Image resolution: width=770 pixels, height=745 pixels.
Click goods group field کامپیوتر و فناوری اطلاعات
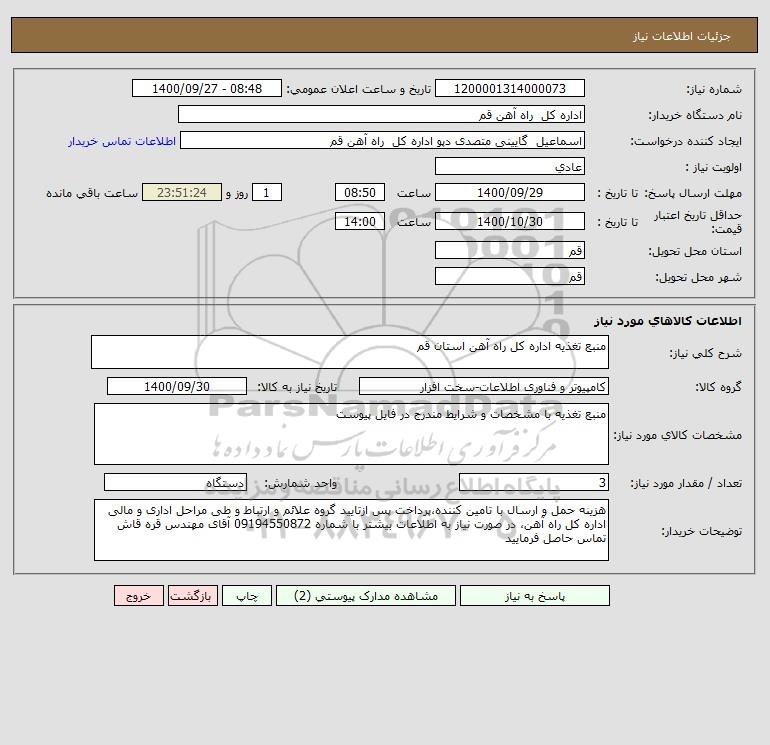484,386
